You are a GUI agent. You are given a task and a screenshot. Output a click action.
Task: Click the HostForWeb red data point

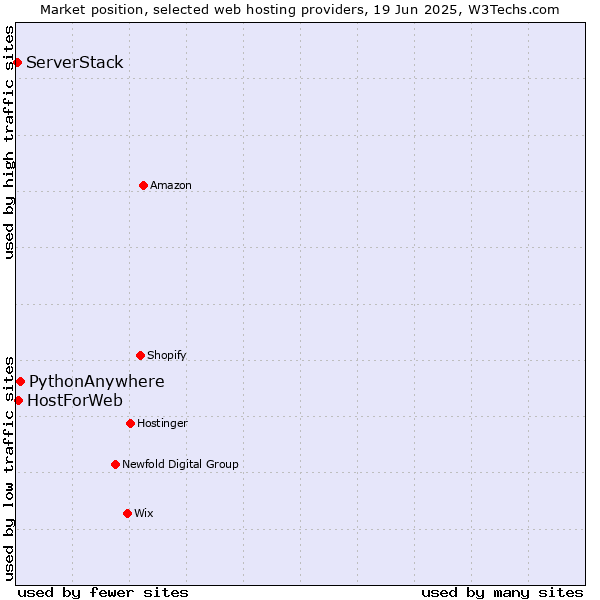(x=18, y=401)
